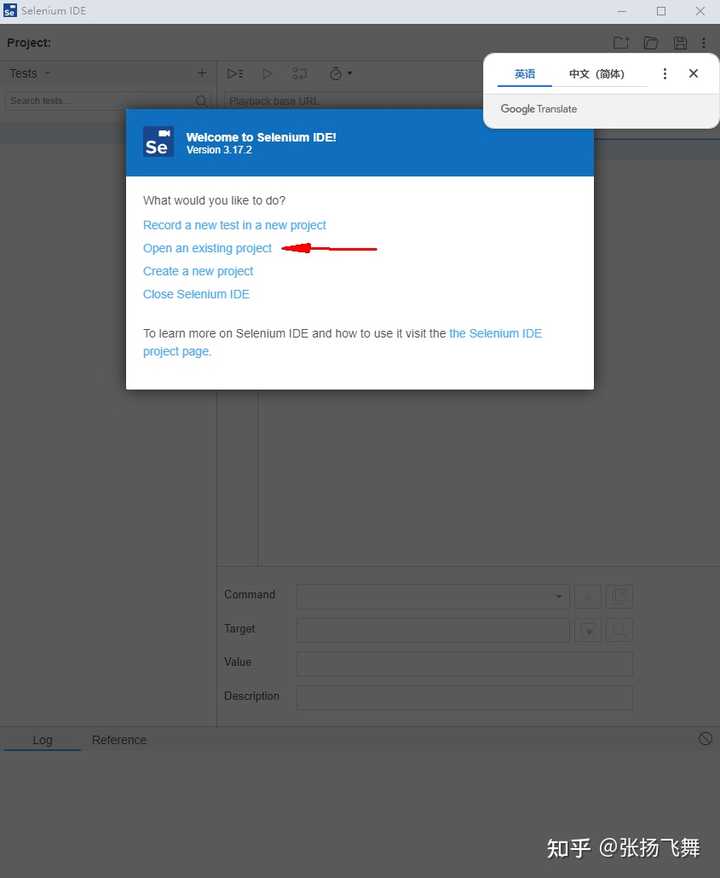Viewport: 720px width, 878px height.
Task: Close the Google Translate popup
Action: (693, 73)
